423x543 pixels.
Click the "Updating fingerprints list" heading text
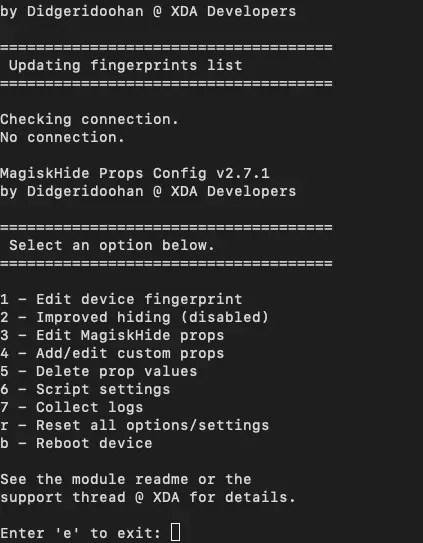pos(125,66)
